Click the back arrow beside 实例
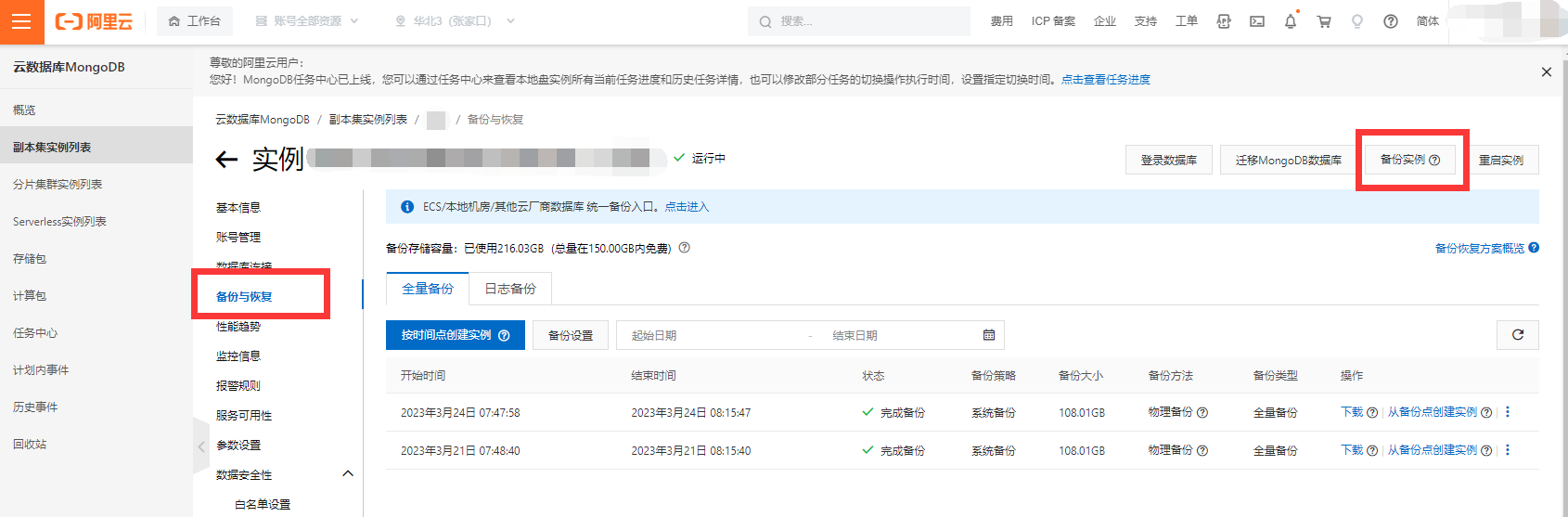 226,160
